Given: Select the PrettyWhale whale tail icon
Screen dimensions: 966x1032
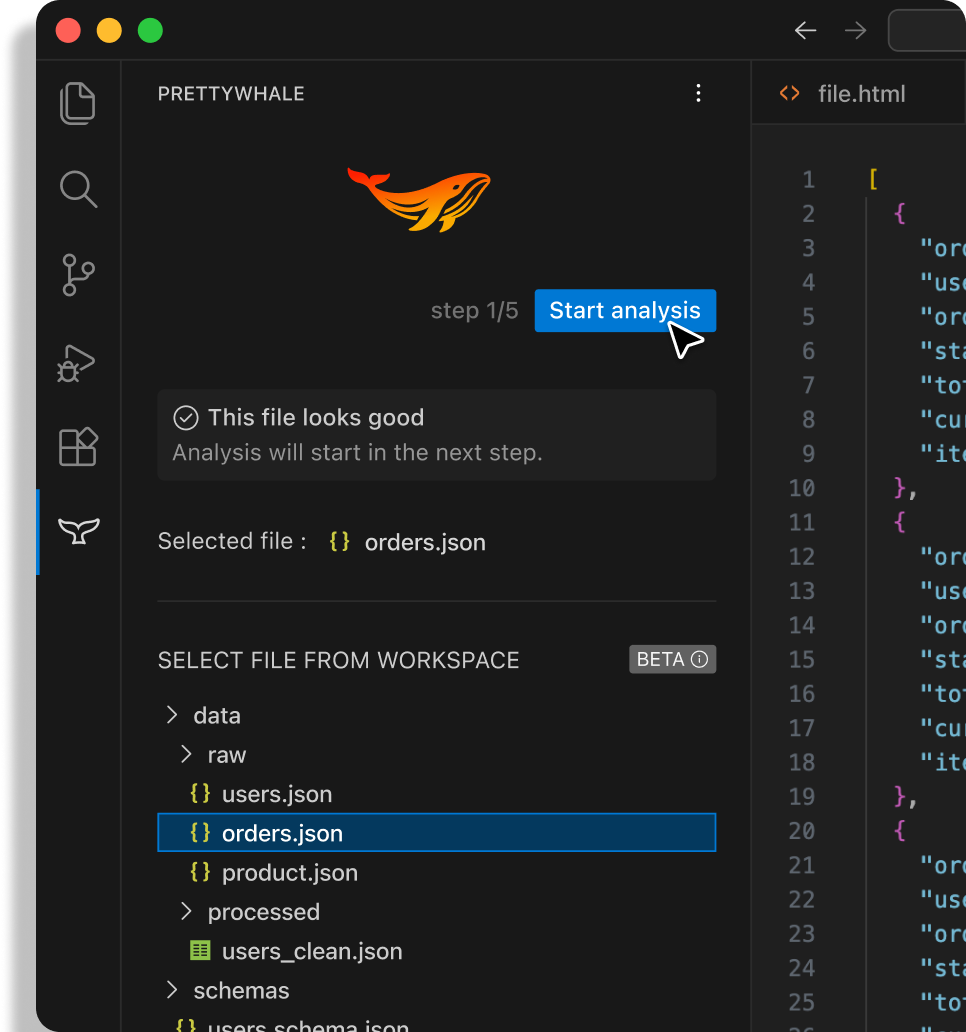Looking at the screenshot, I should coord(78,531).
